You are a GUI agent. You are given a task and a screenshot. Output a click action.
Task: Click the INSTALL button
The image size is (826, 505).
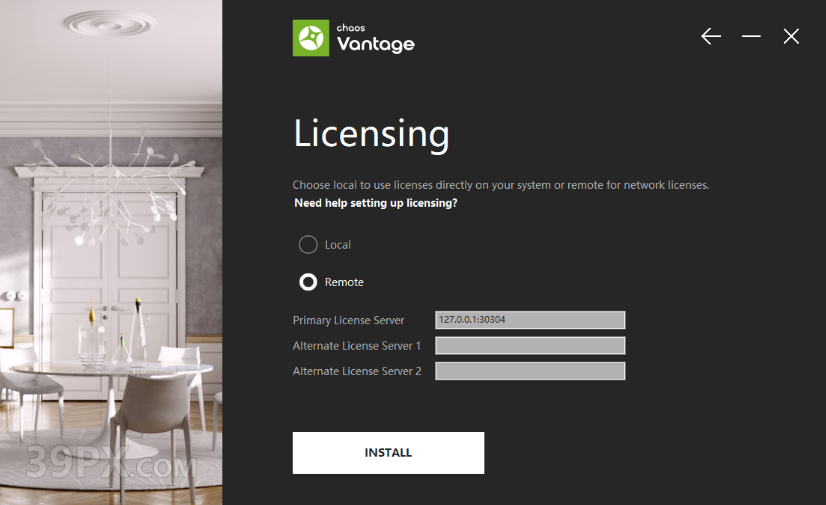click(388, 453)
